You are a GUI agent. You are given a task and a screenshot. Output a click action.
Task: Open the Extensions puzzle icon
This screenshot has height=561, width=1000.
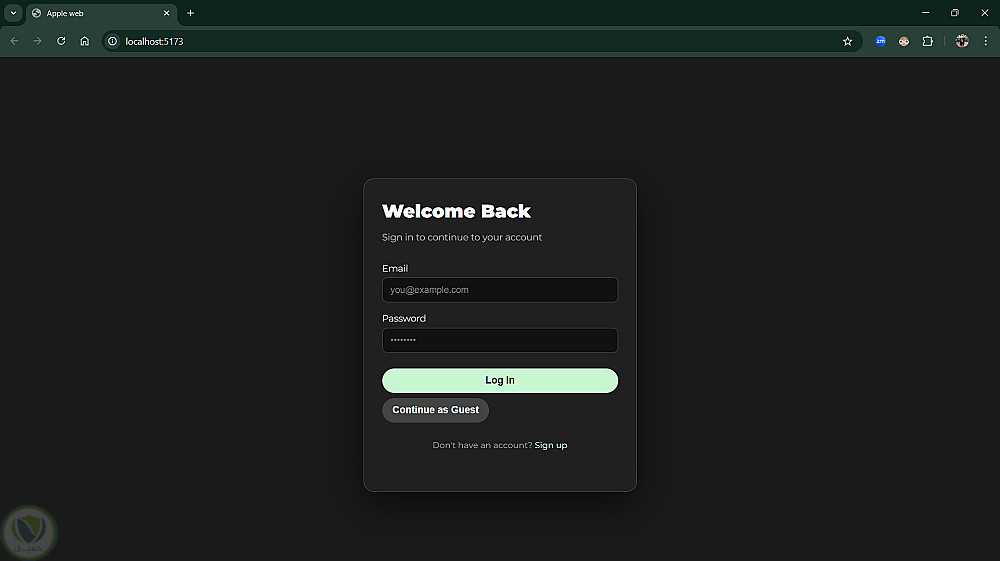pos(927,41)
